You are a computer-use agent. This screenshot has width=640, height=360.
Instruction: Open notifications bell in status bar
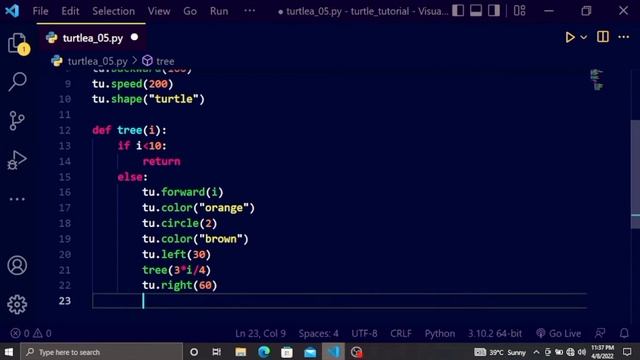(624, 333)
